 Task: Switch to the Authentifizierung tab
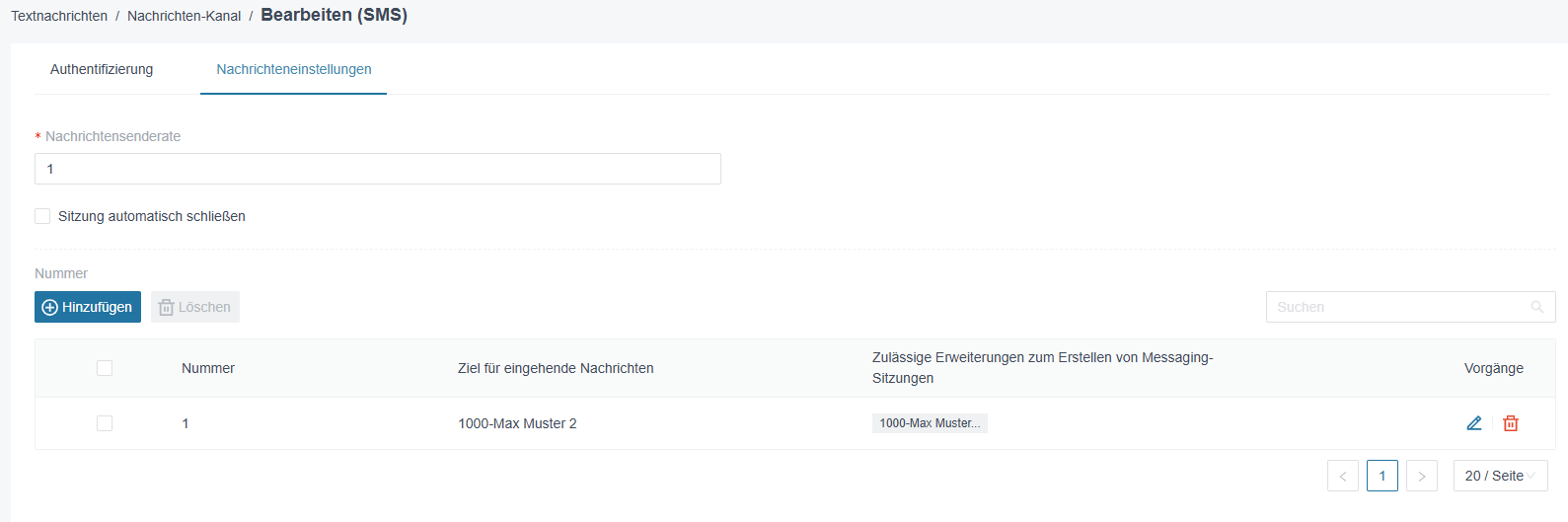pyautogui.click(x=102, y=69)
